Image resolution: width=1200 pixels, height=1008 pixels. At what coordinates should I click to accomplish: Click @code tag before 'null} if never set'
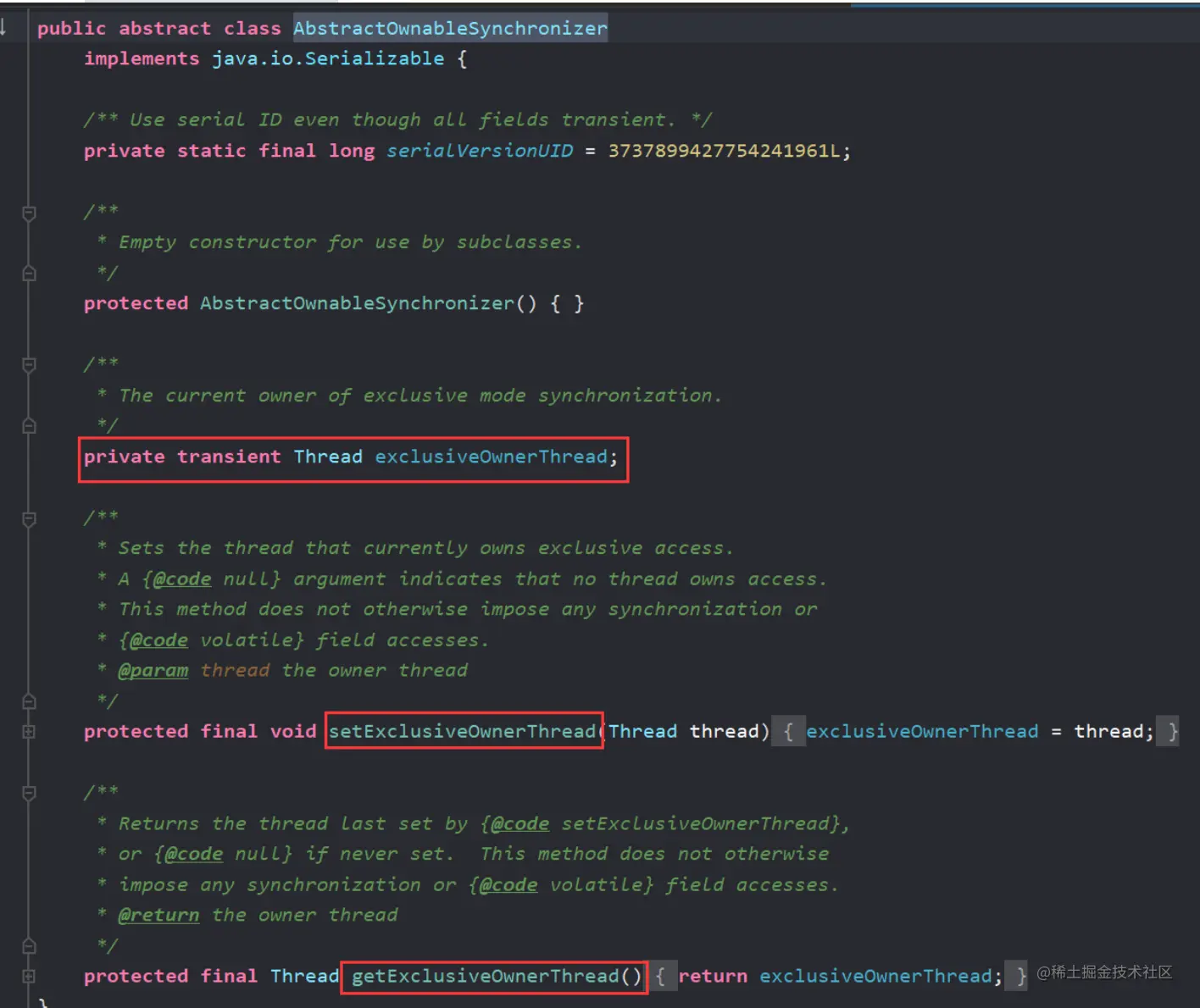tap(193, 854)
